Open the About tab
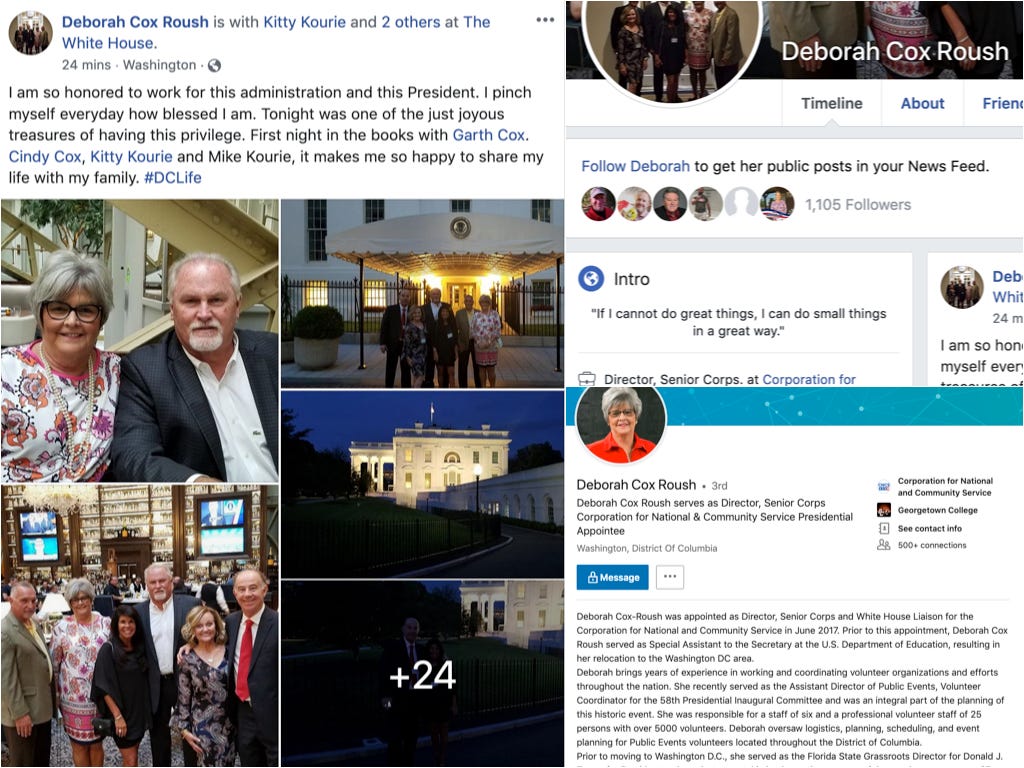1024x768 pixels. (x=922, y=103)
